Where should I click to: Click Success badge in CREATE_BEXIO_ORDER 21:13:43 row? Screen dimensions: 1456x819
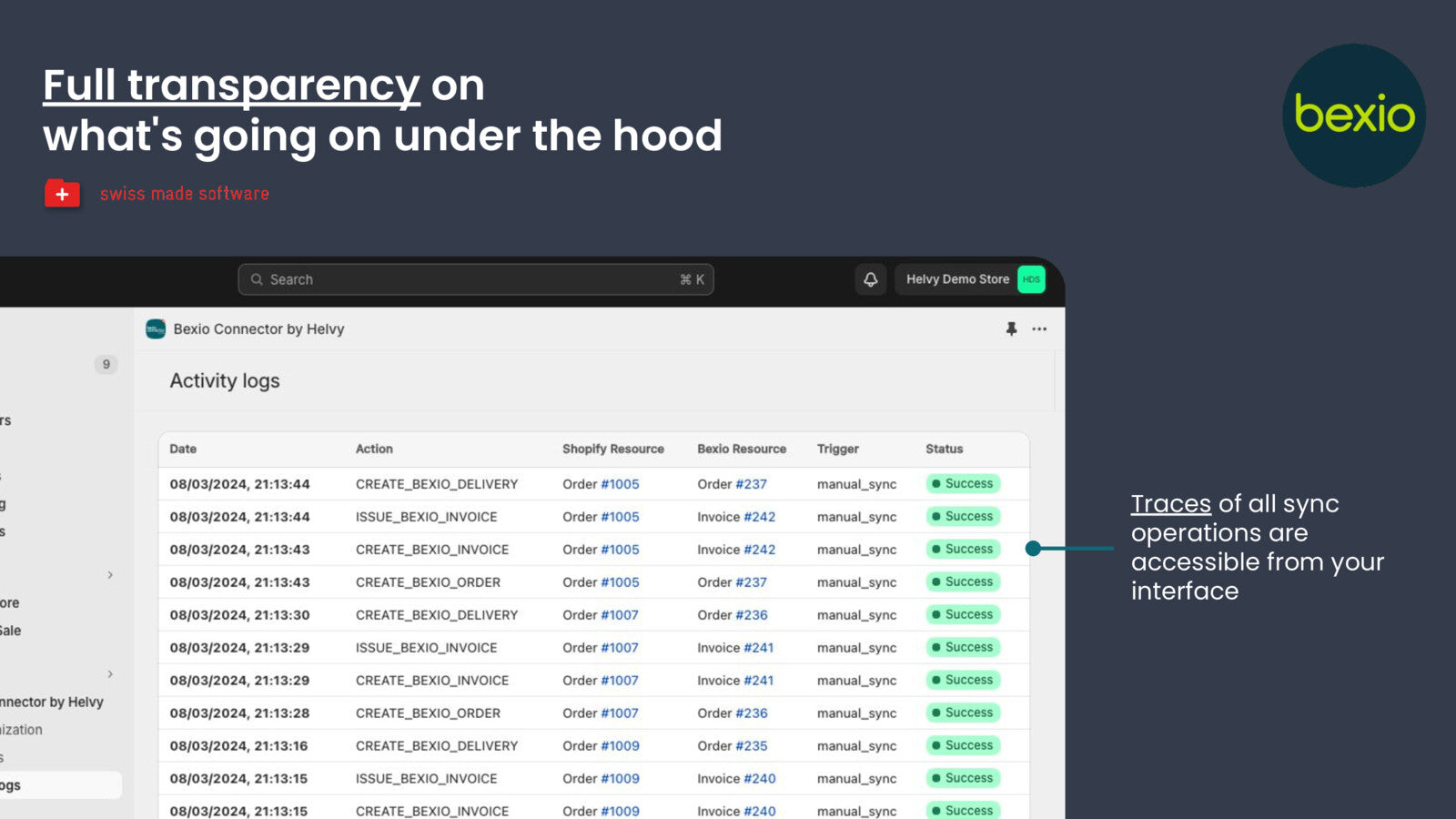pyautogui.click(x=963, y=582)
